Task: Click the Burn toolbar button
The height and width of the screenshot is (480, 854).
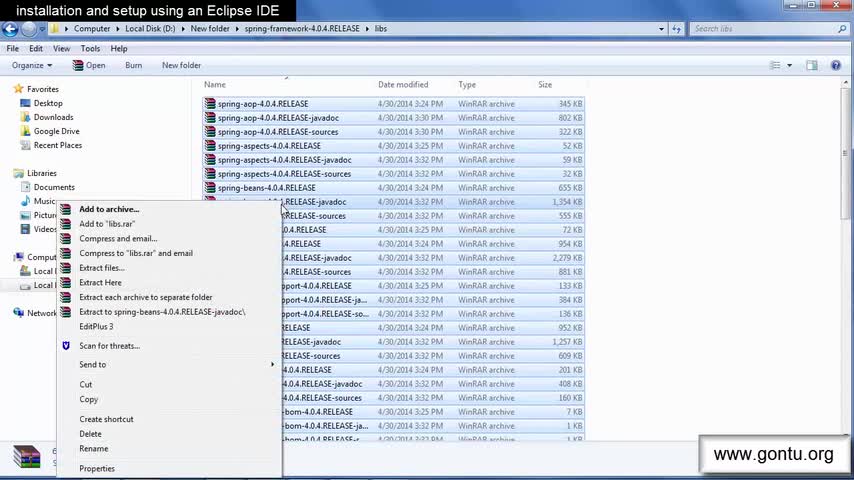Action: pos(133,65)
